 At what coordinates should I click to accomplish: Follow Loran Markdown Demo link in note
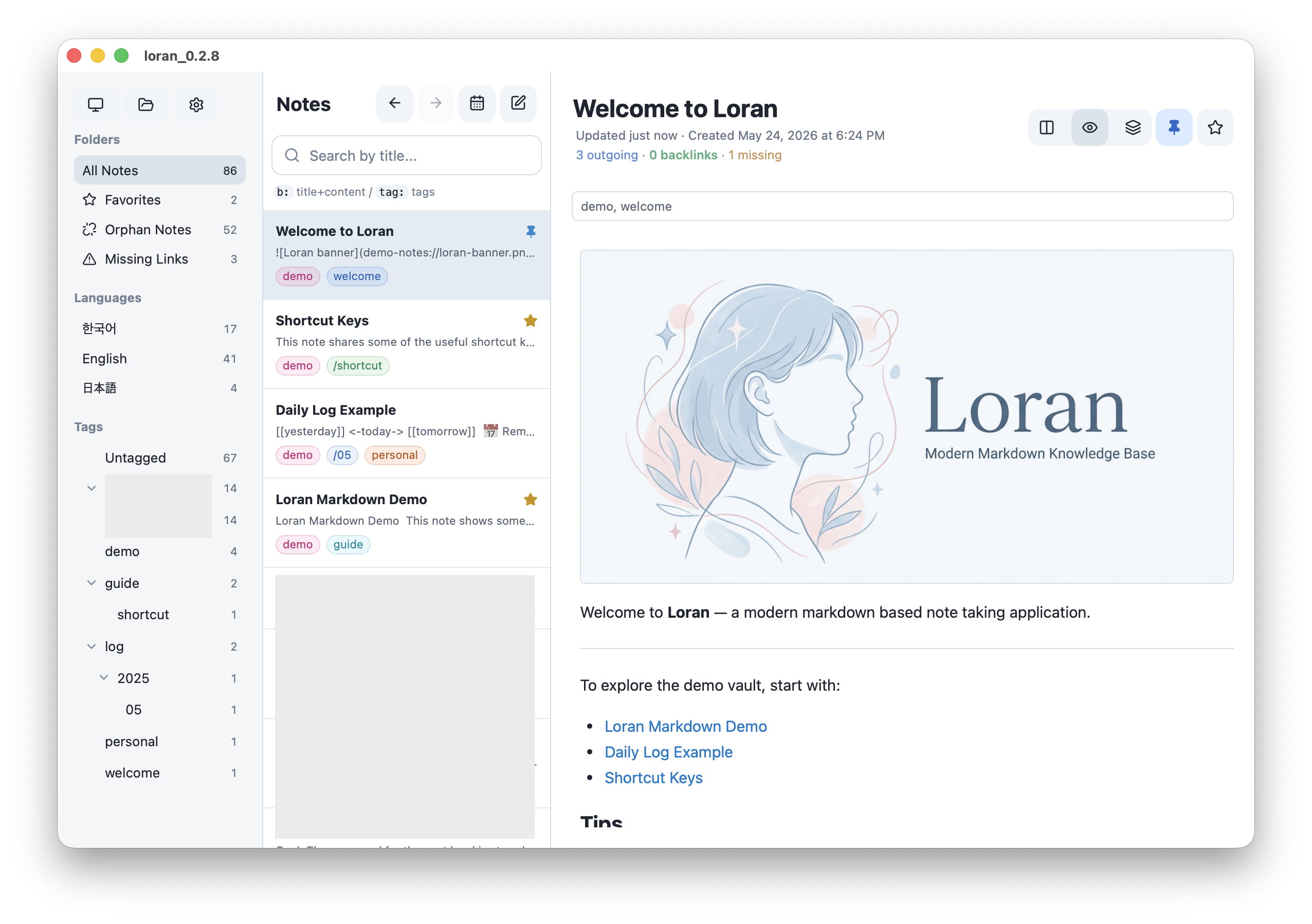click(686, 726)
